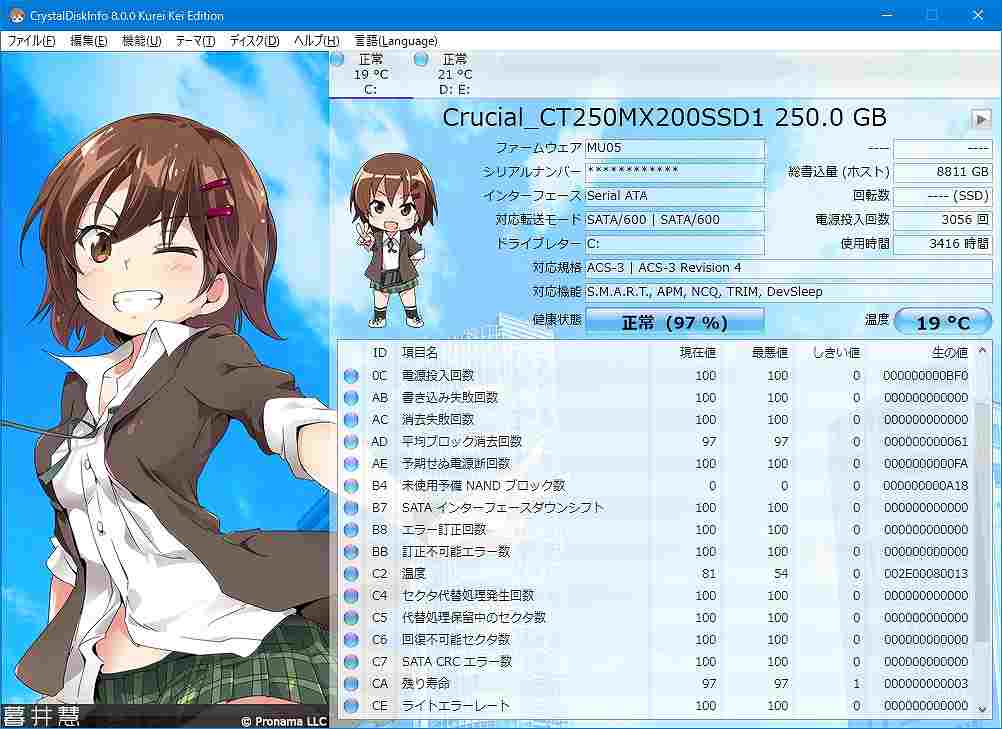The image size is (1002, 729).
Task: Click the transfer mode field SATA/600
Action: (x=675, y=220)
